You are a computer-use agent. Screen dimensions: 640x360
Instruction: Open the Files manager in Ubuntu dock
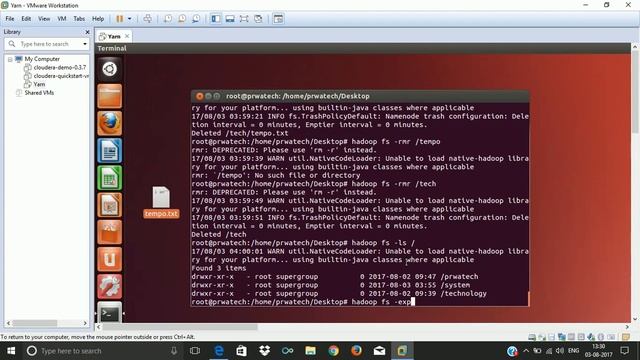click(109, 96)
